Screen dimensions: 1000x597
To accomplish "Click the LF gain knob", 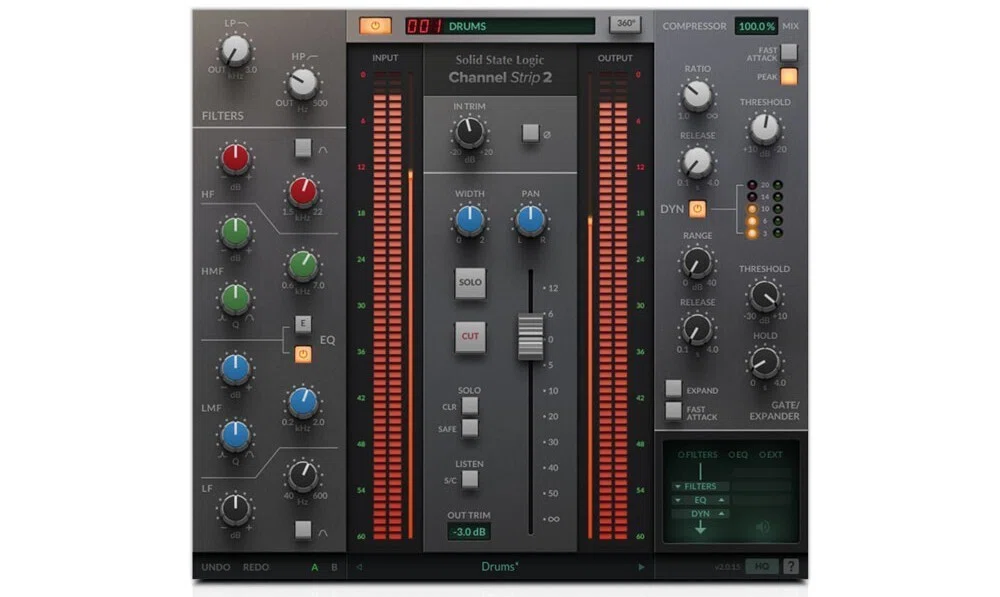I will click(235, 509).
